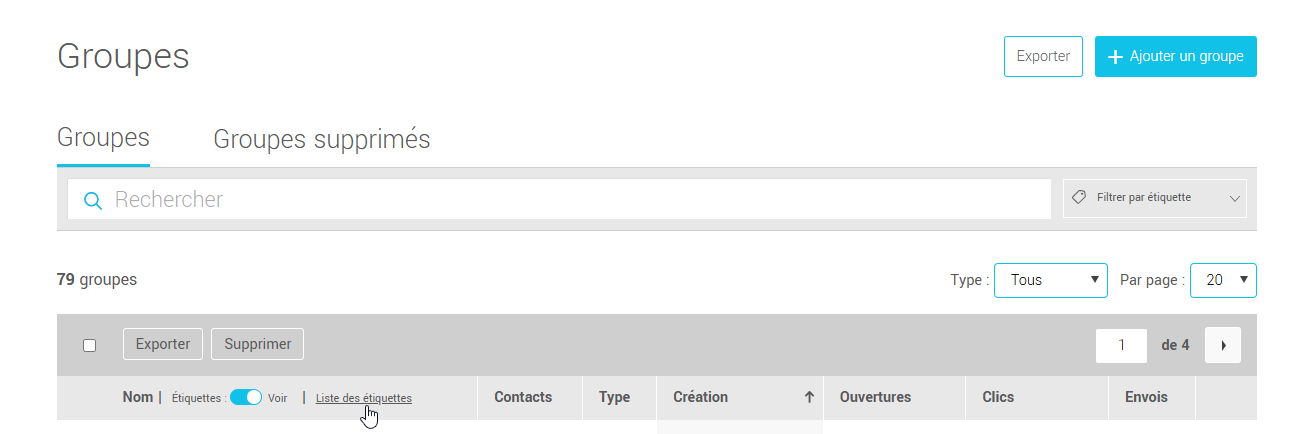Screen dimensions: 1294x434
Task: Expand the Type dropdown set to Tous
Action: pos(1050,280)
